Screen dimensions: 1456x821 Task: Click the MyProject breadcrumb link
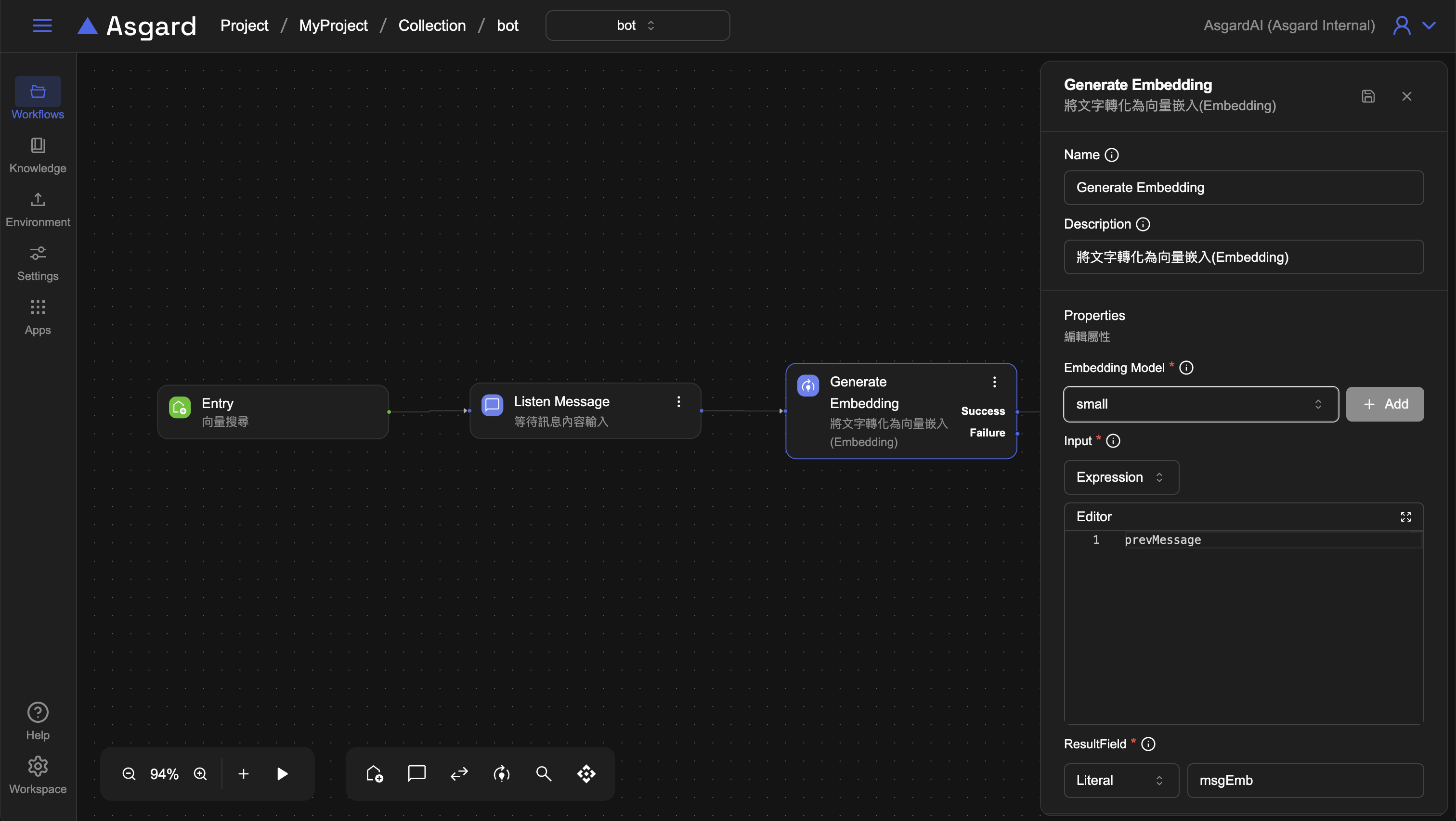click(x=333, y=26)
